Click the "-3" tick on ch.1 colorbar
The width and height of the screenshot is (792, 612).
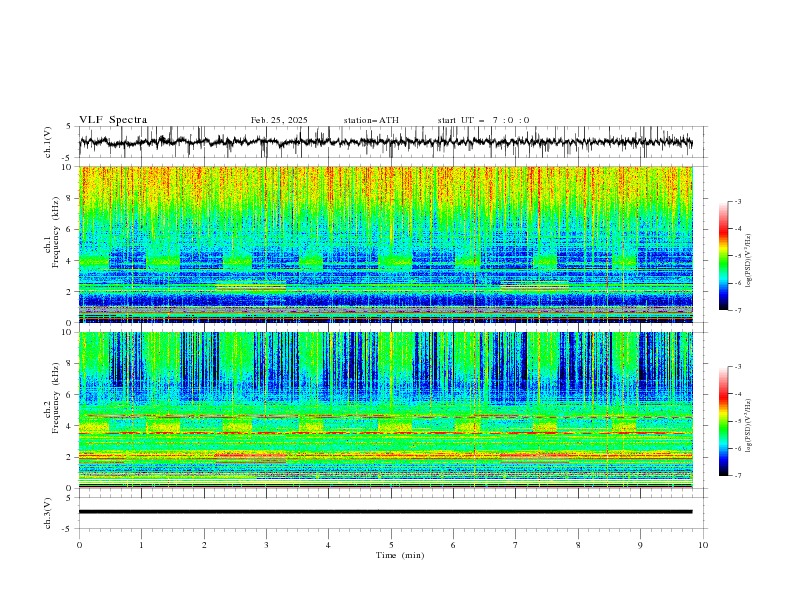737,201
